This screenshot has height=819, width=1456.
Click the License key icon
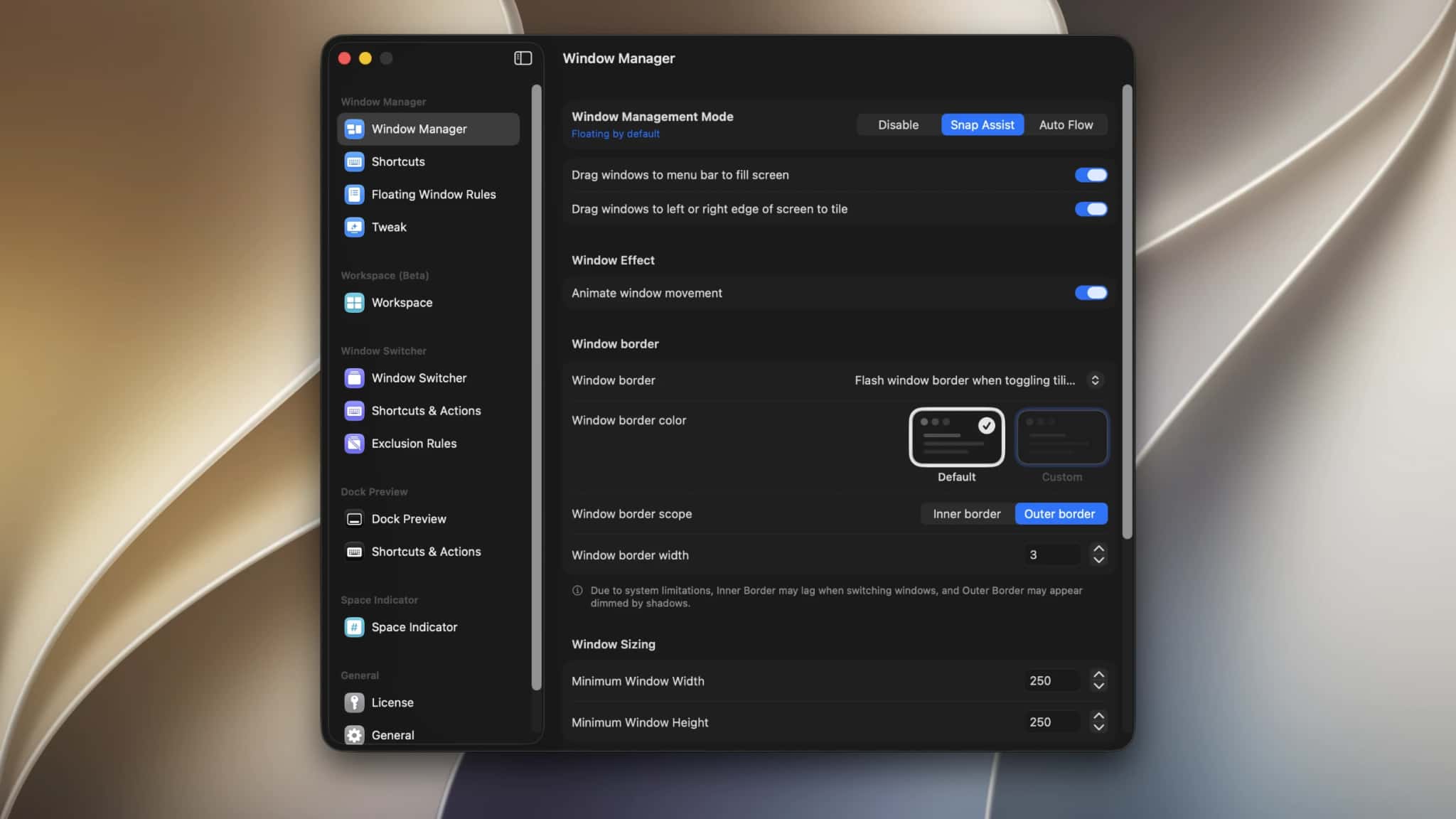click(x=354, y=702)
